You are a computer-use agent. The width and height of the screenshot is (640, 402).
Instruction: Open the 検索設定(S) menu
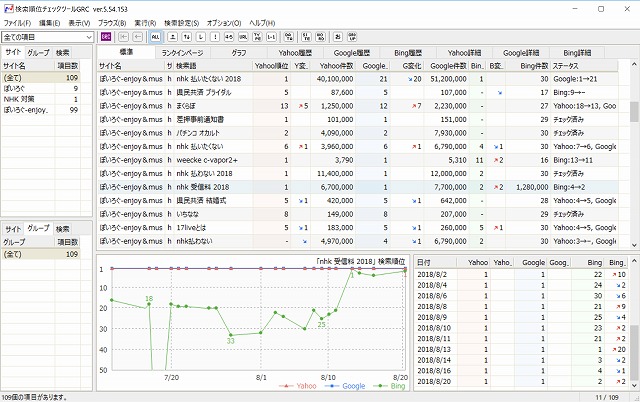[x=182, y=23]
